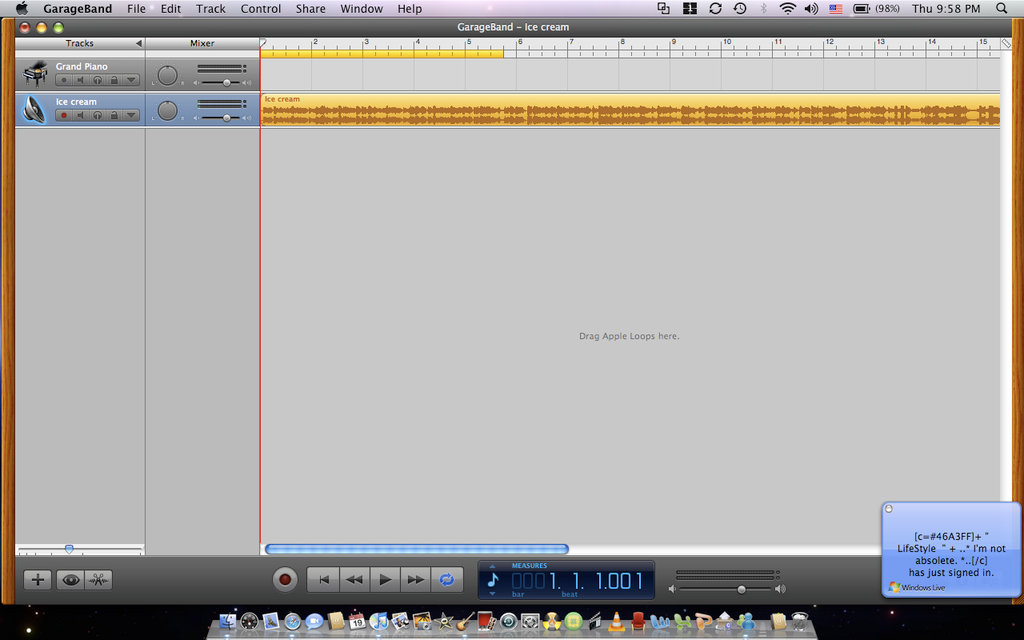
Task: Open GarageBand guitar icon in Dock
Action: click(x=464, y=621)
